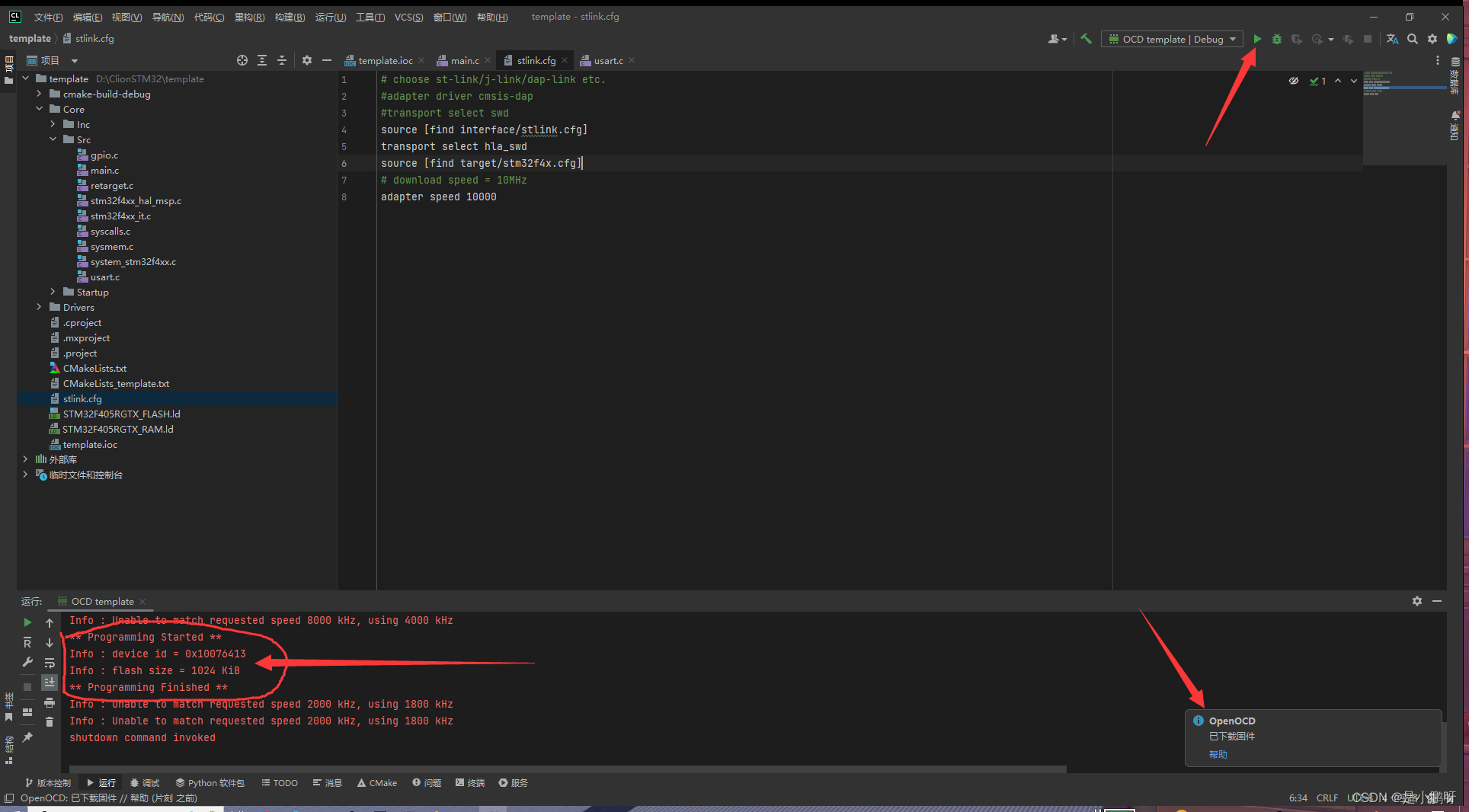
Task: Toggle scroll to end in console
Action: [x=50, y=682]
